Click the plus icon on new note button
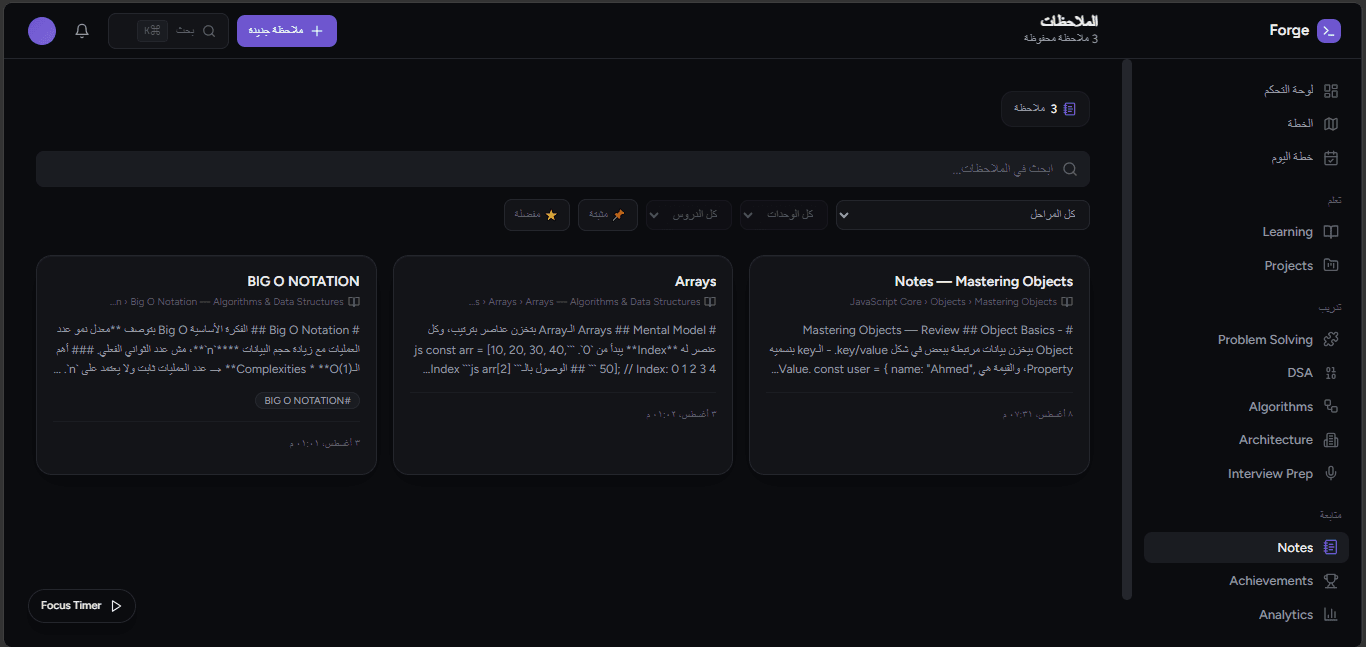This screenshot has height=647, width=1366. [317, 31]
